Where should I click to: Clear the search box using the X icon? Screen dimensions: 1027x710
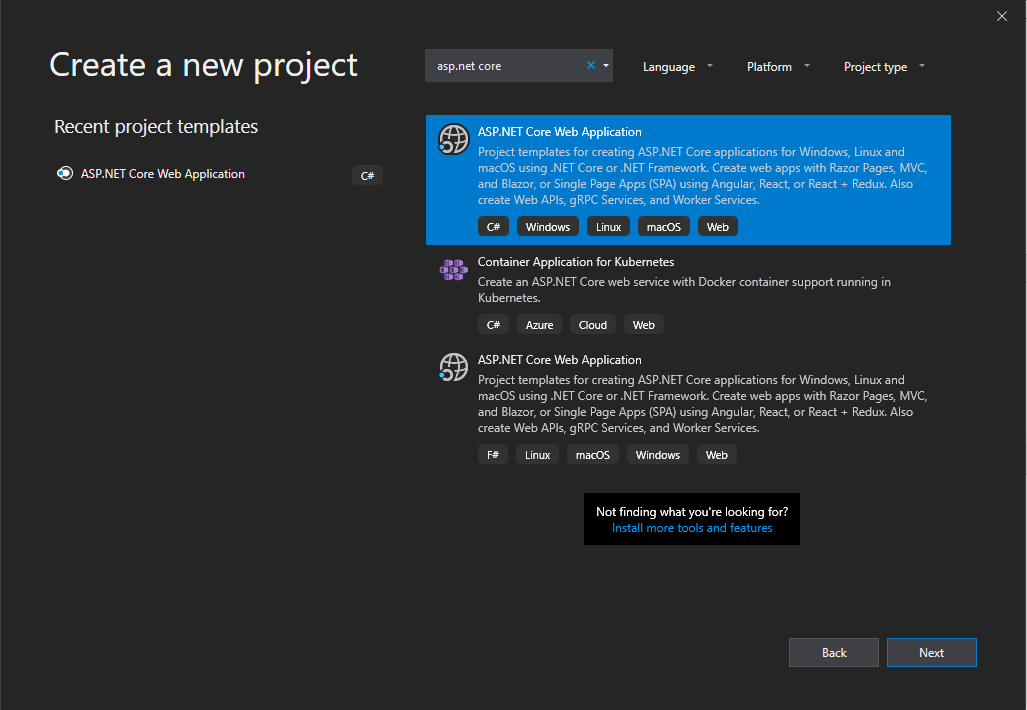(x=590, y=64)
